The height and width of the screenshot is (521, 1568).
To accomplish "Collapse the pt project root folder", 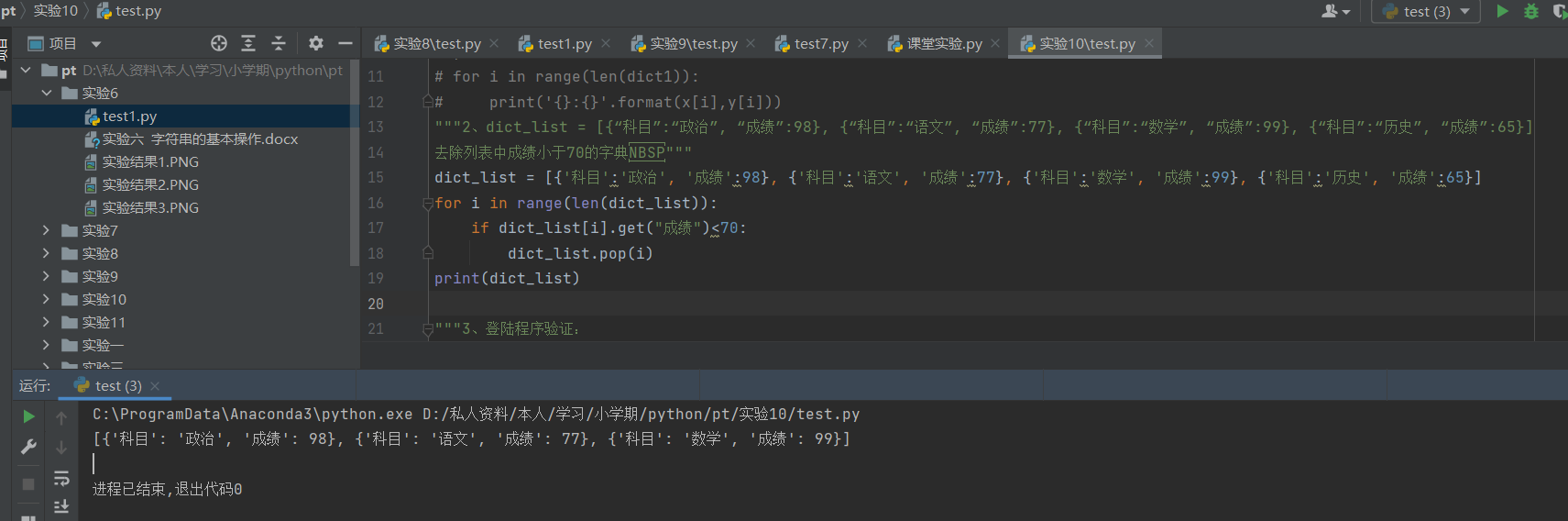I will coord(26,70).
